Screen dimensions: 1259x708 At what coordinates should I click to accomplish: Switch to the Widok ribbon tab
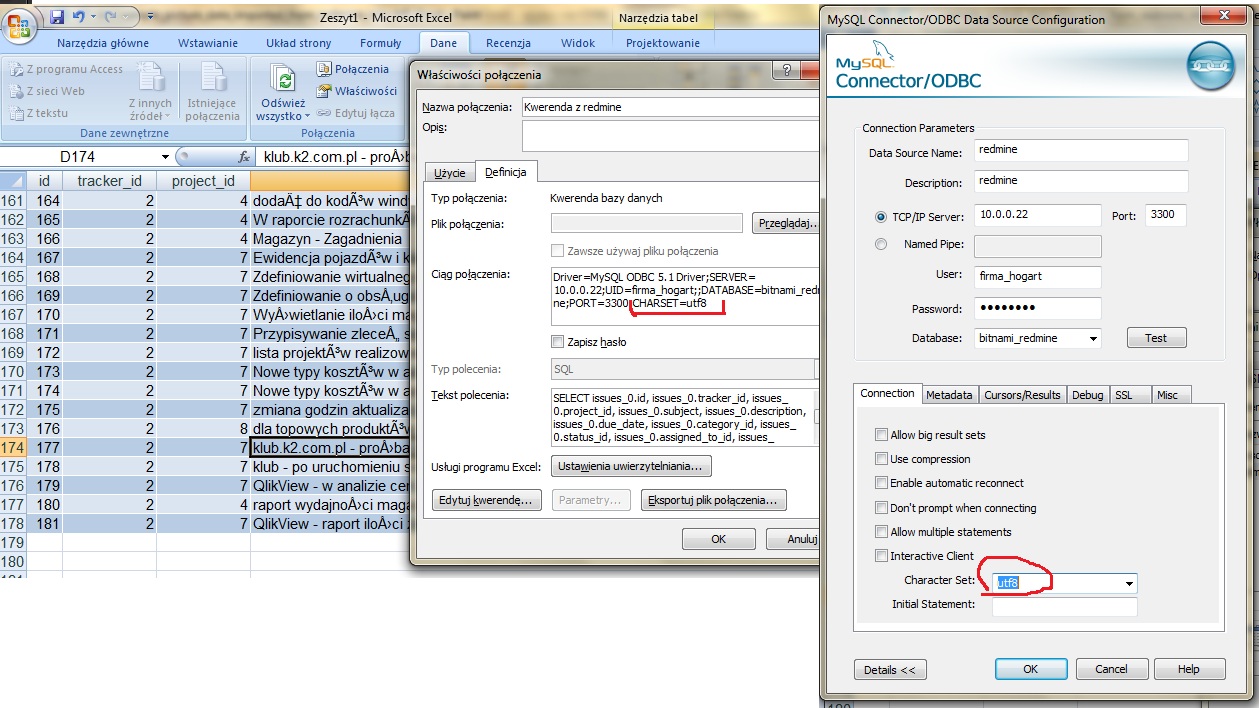(x=578, y=43)
